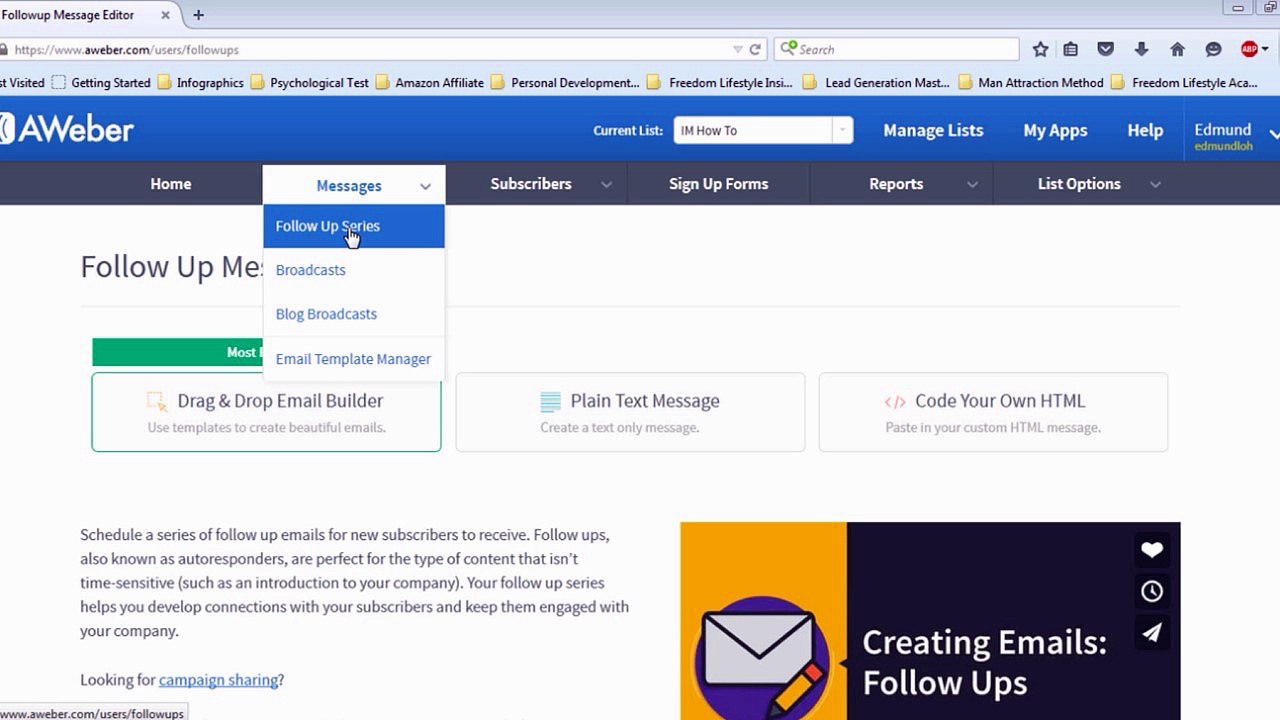Click the watch later clock icon

click(x=1152, y=591)
